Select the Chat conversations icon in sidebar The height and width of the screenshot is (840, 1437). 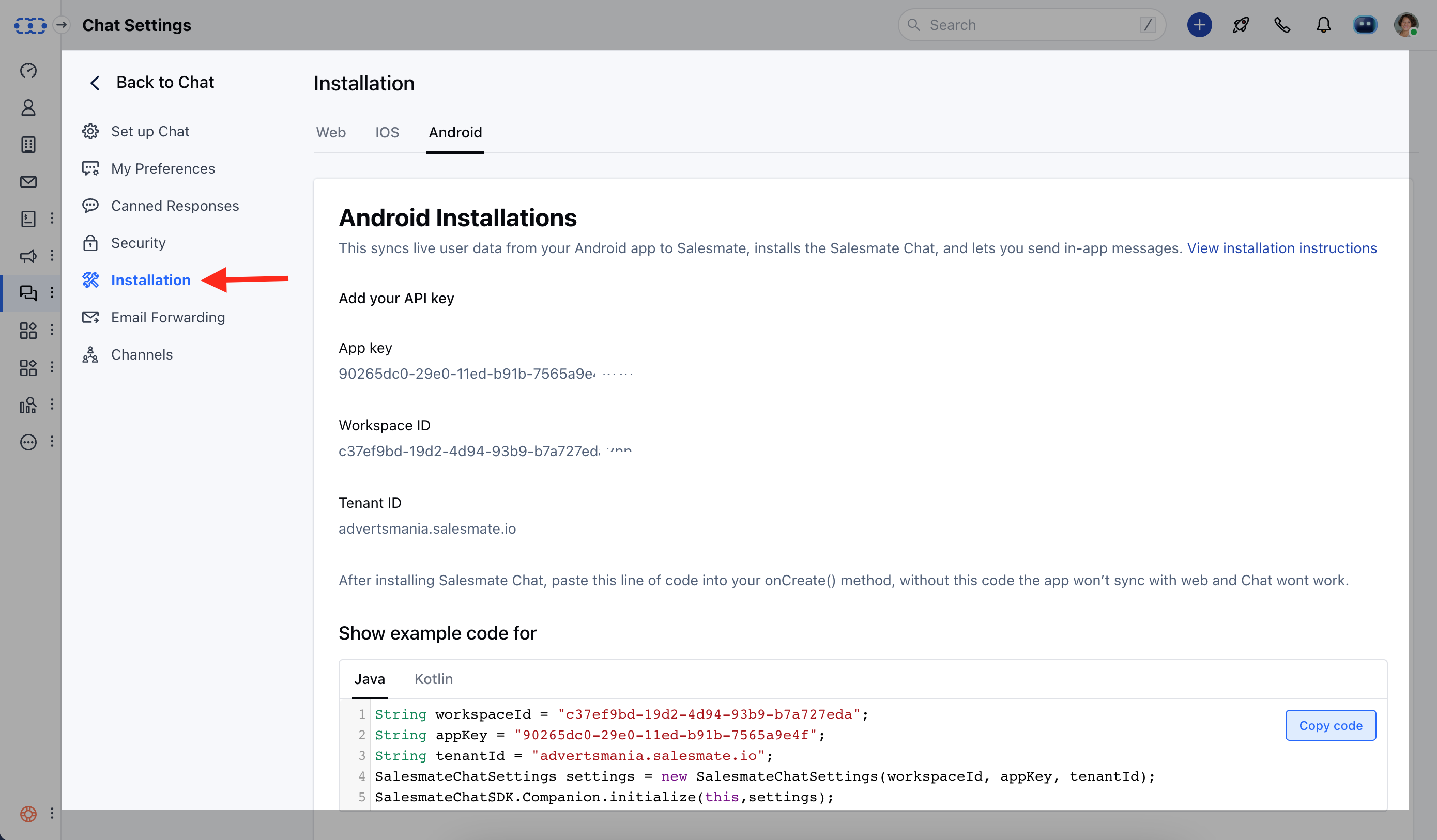pos(28,293)
